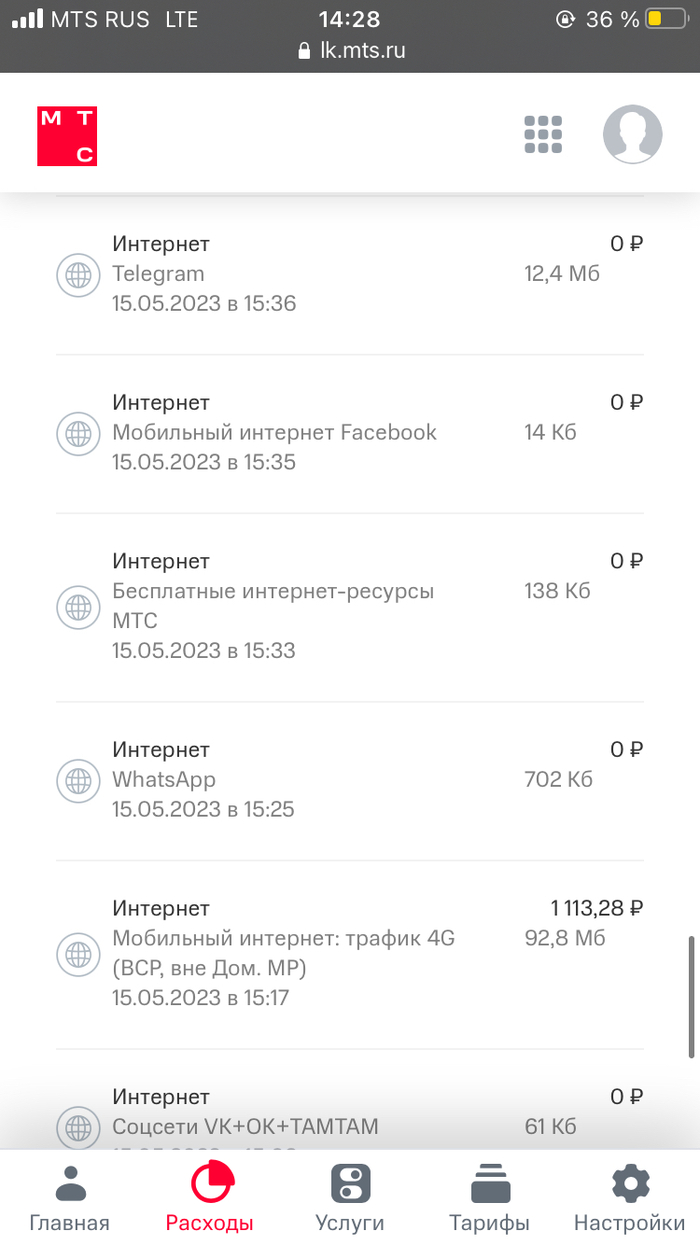Open the user profile avatar
This screenshot has height=1245, width=700.
[632, 135]
